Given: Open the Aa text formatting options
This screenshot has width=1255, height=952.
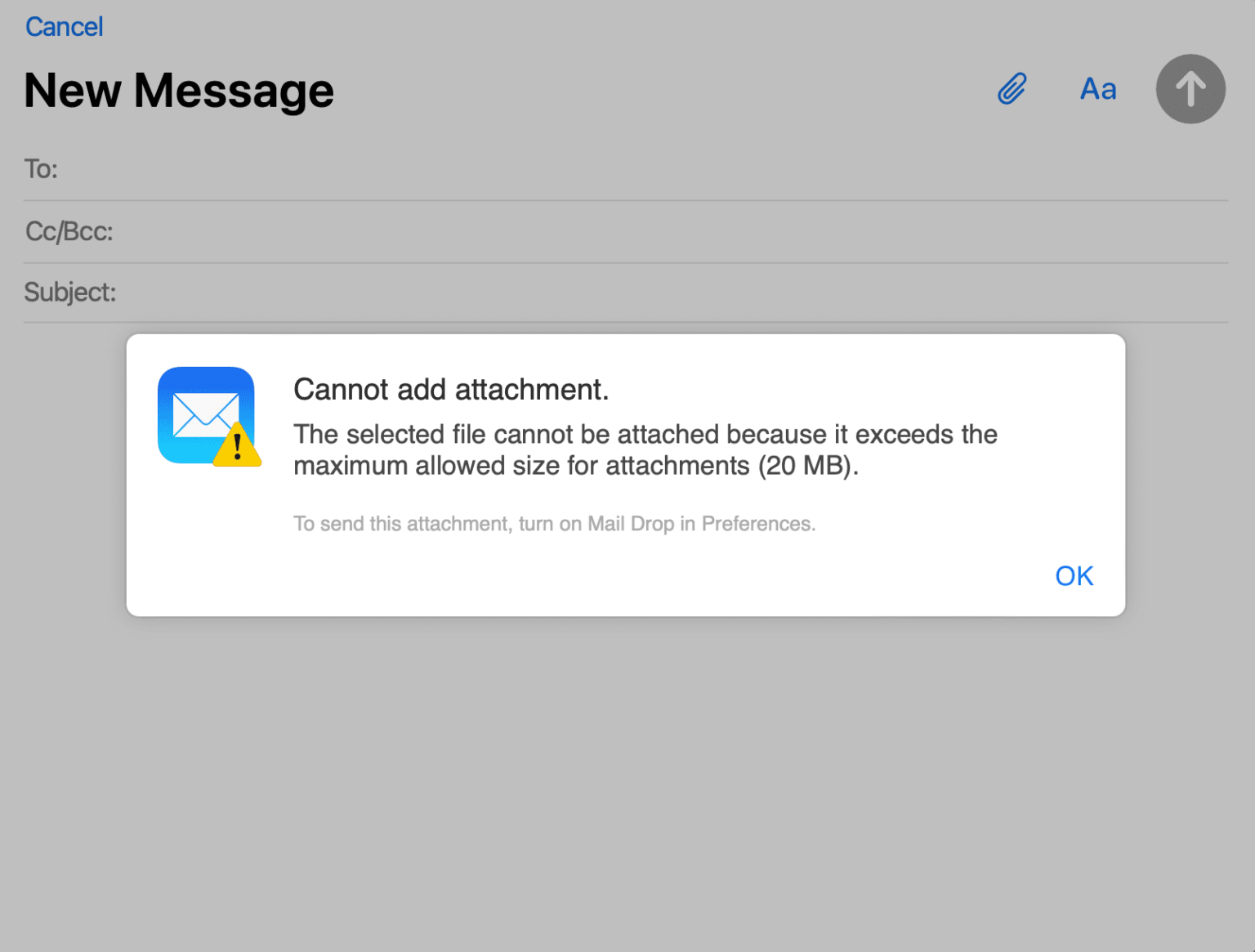Looking at the screenshot, I should point(1098,89).
